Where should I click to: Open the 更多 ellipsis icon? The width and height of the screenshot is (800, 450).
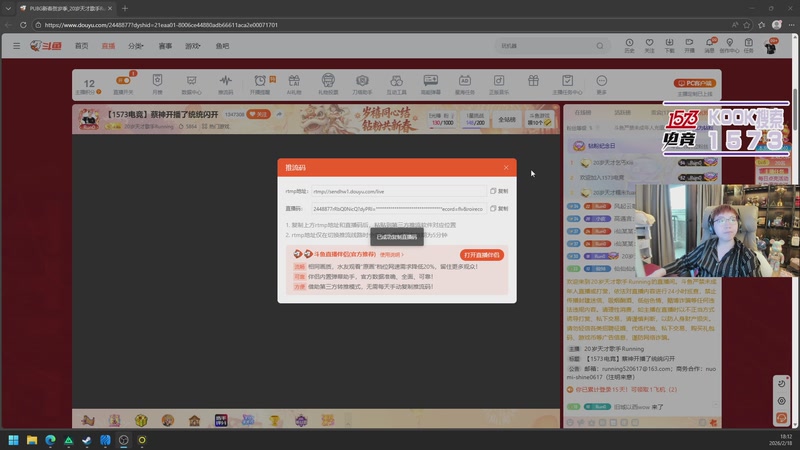tap(602, 84)
